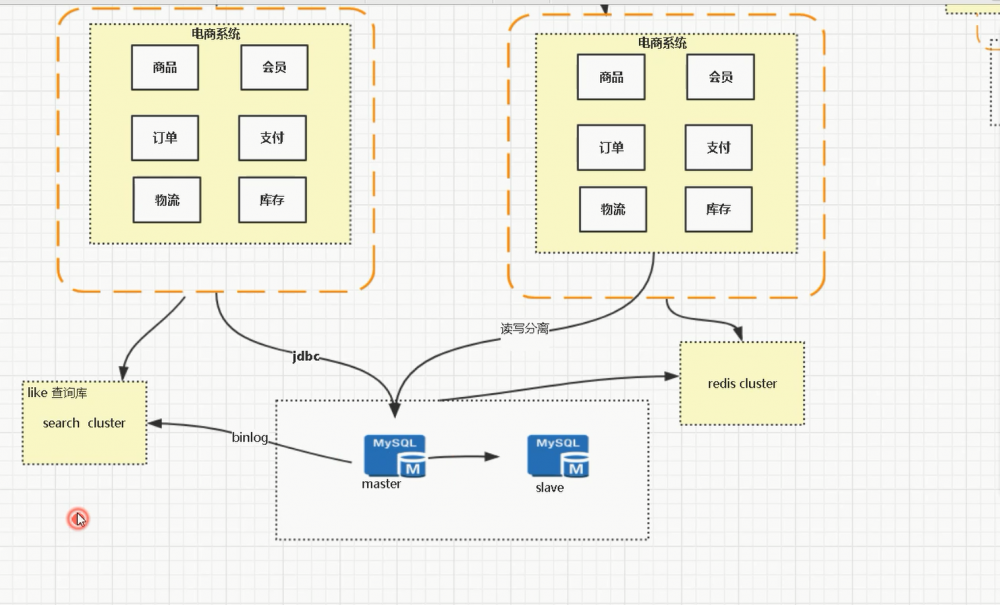Click the "like 查询库" caption
The height and width of the screenshot is (605, 1000).
click(x=57, y=393)
